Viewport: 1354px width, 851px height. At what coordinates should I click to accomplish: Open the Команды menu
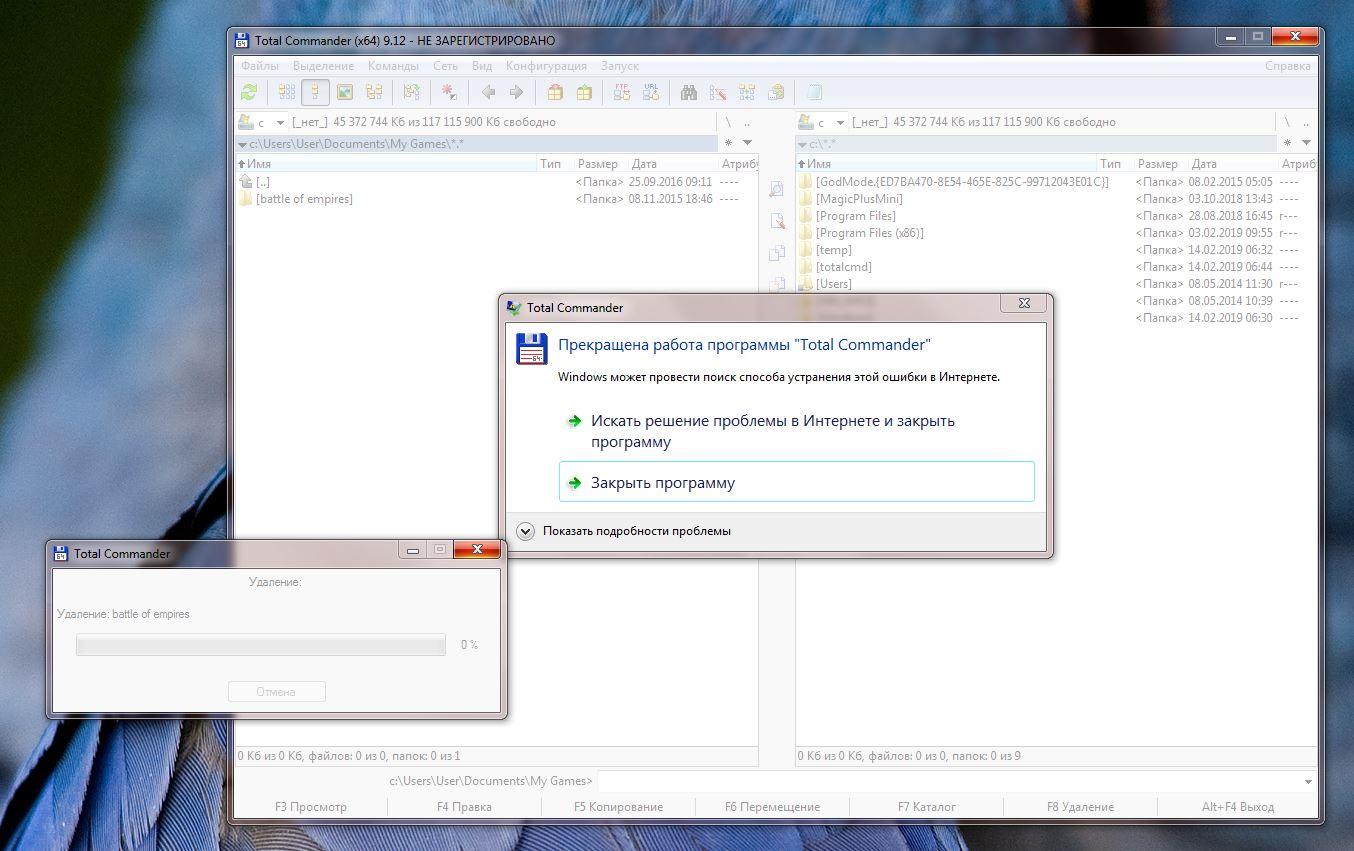pyautogui.click(x=393, y=66)
